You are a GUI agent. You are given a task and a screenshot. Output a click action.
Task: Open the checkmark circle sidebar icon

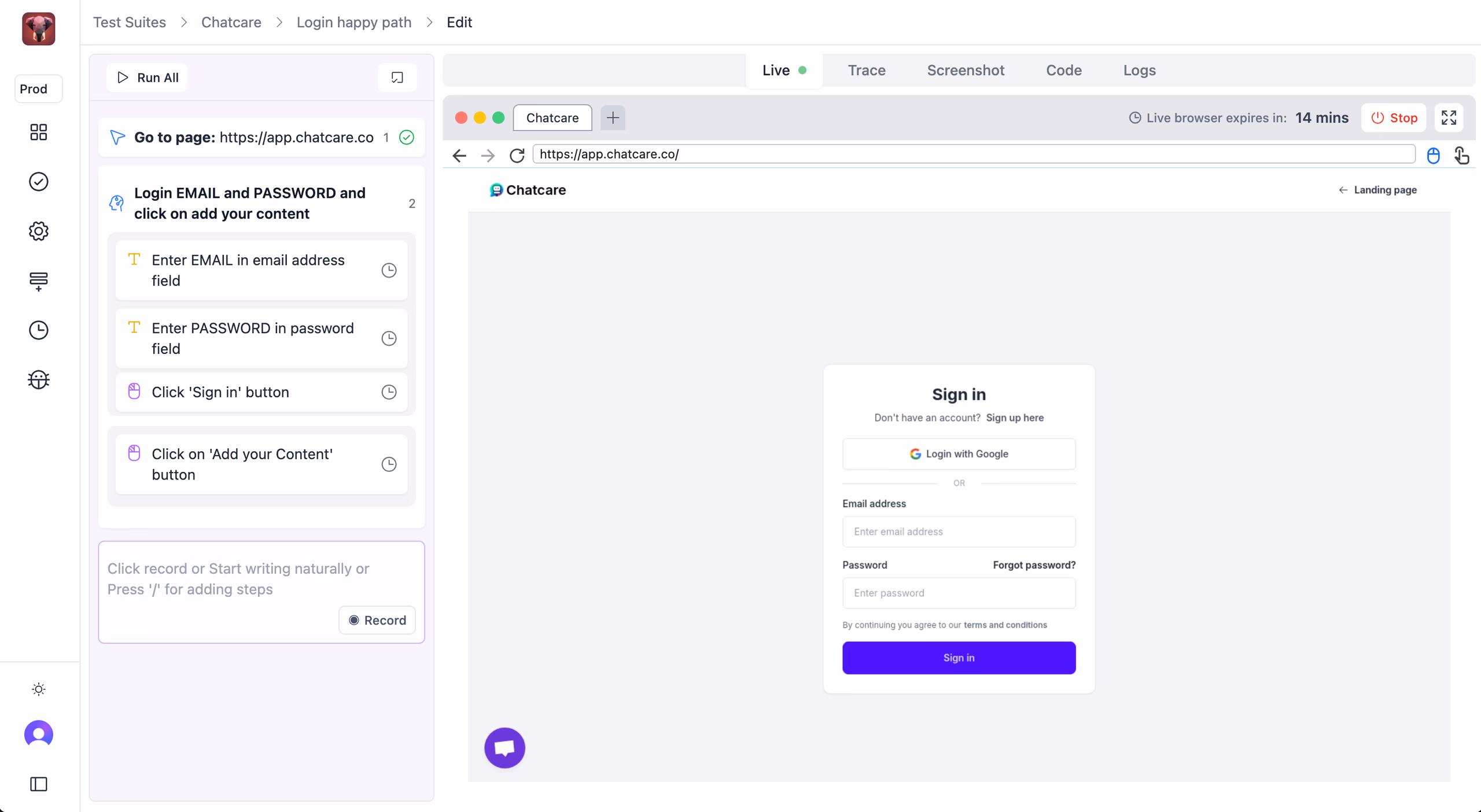[39, 182]
